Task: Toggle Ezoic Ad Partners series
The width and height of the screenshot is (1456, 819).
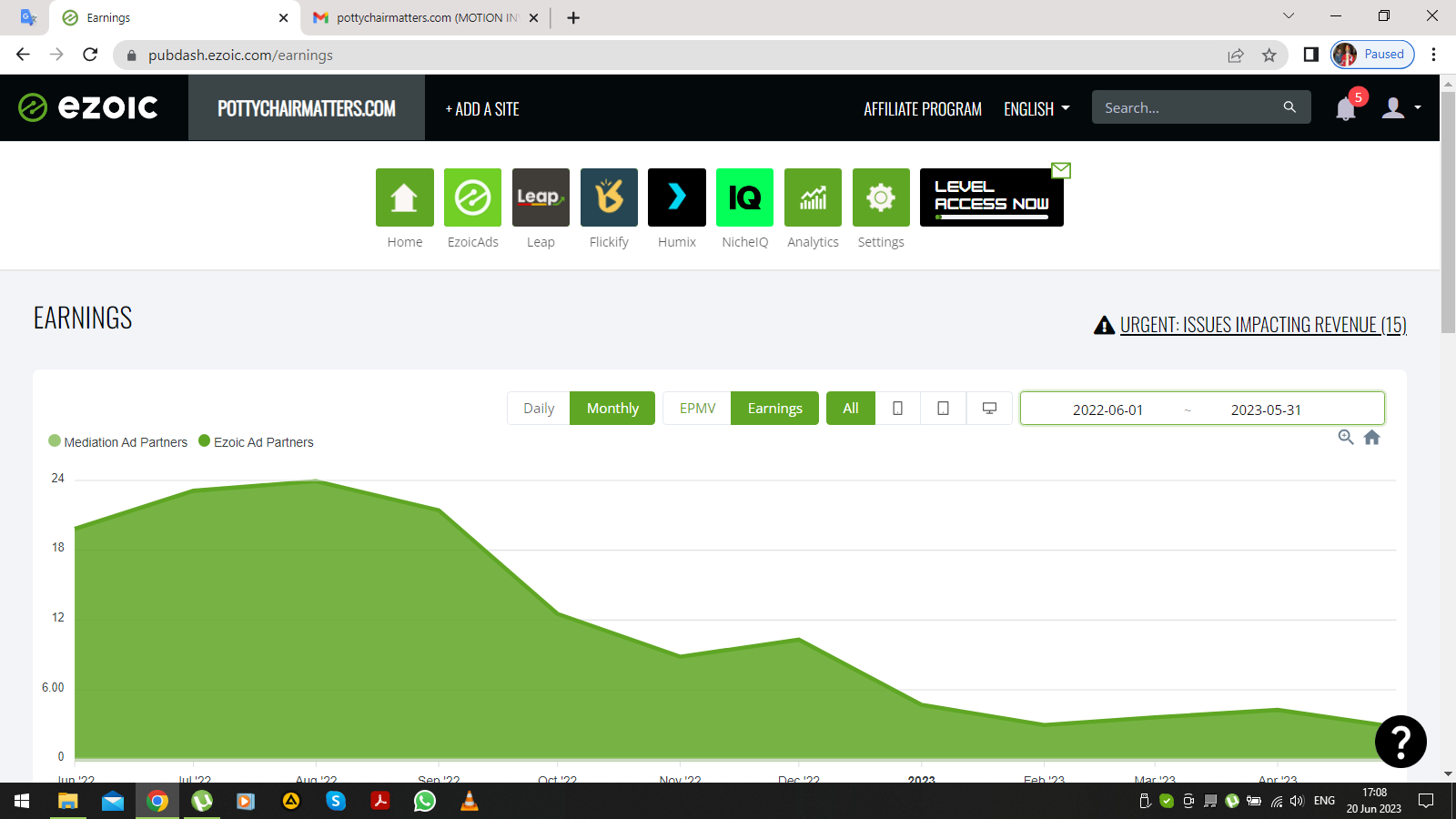Action: tap(256, 442)
